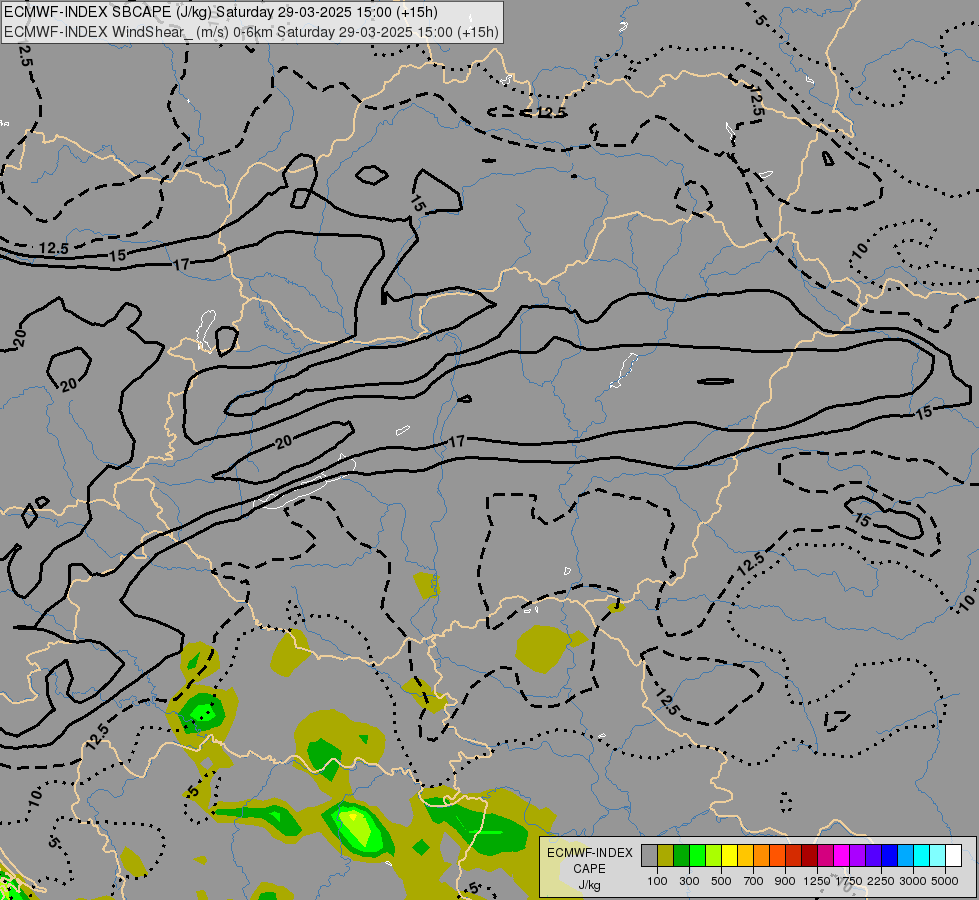The image size is (979, 900).
Task: Click the legend value 700
Action: (x=754, y=881)
